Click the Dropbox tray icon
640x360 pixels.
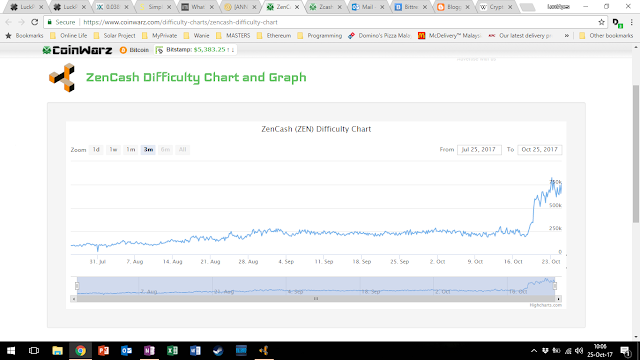pos(545,351)
